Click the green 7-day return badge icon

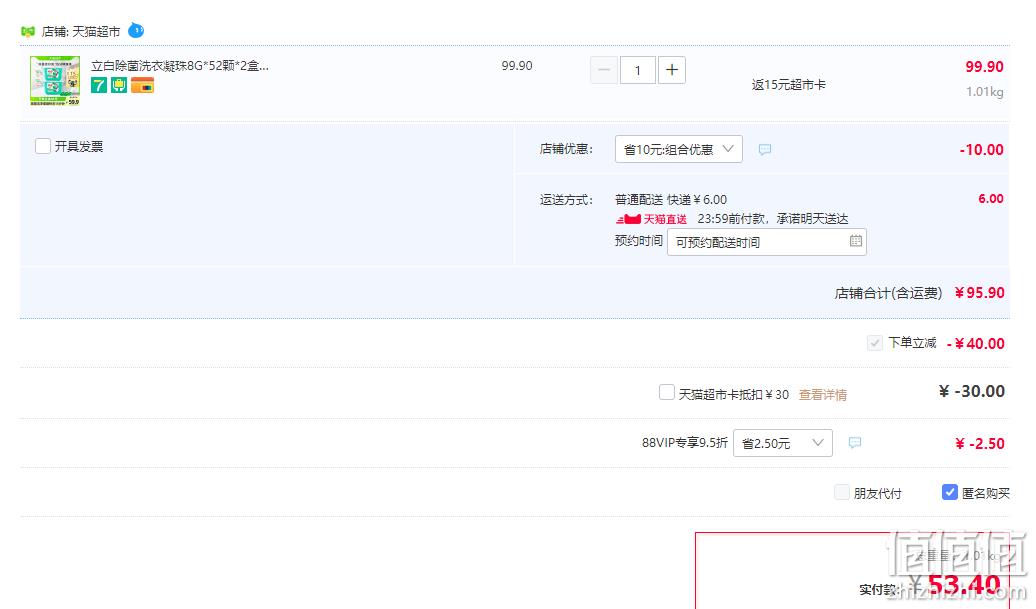coord(99,85)
